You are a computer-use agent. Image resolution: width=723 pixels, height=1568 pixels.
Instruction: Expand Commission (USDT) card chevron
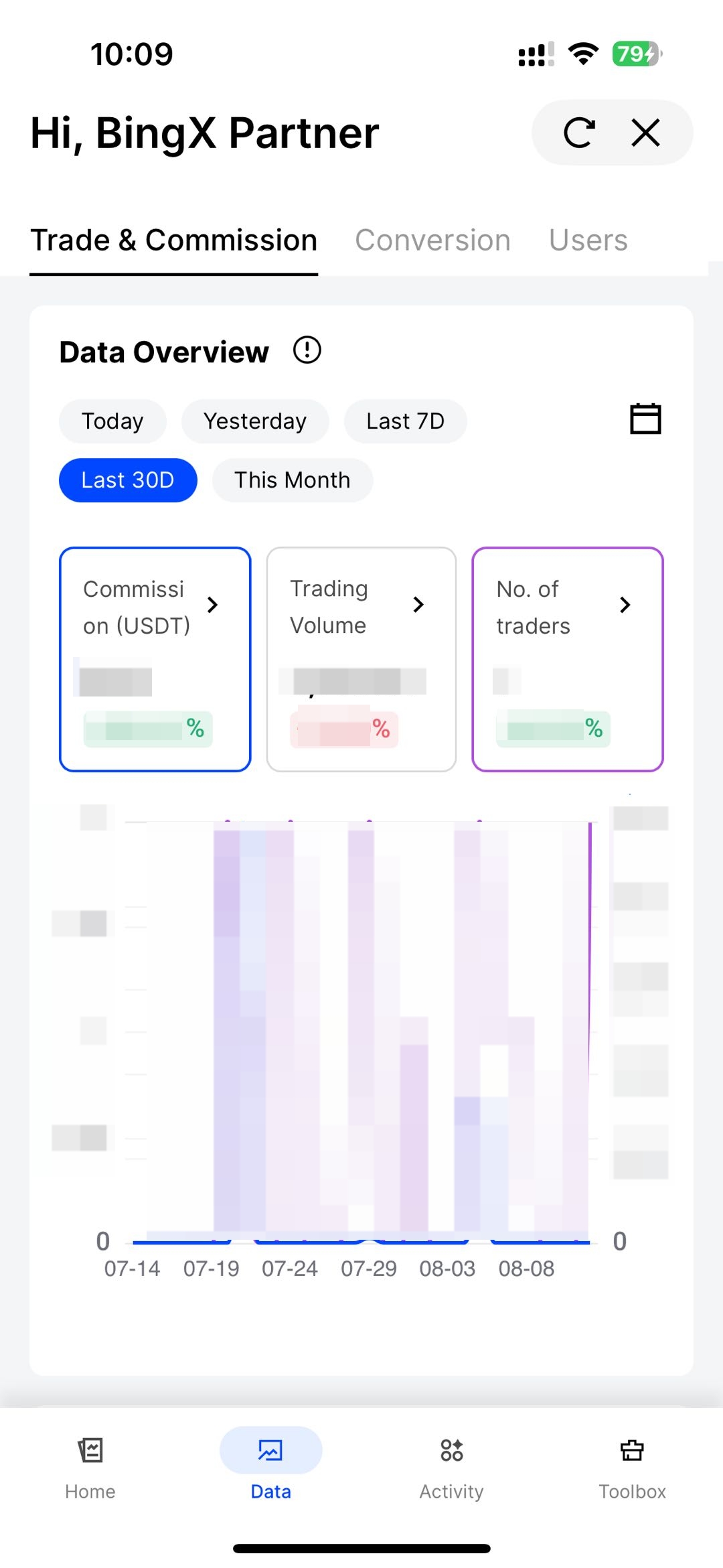coord(213,605)
